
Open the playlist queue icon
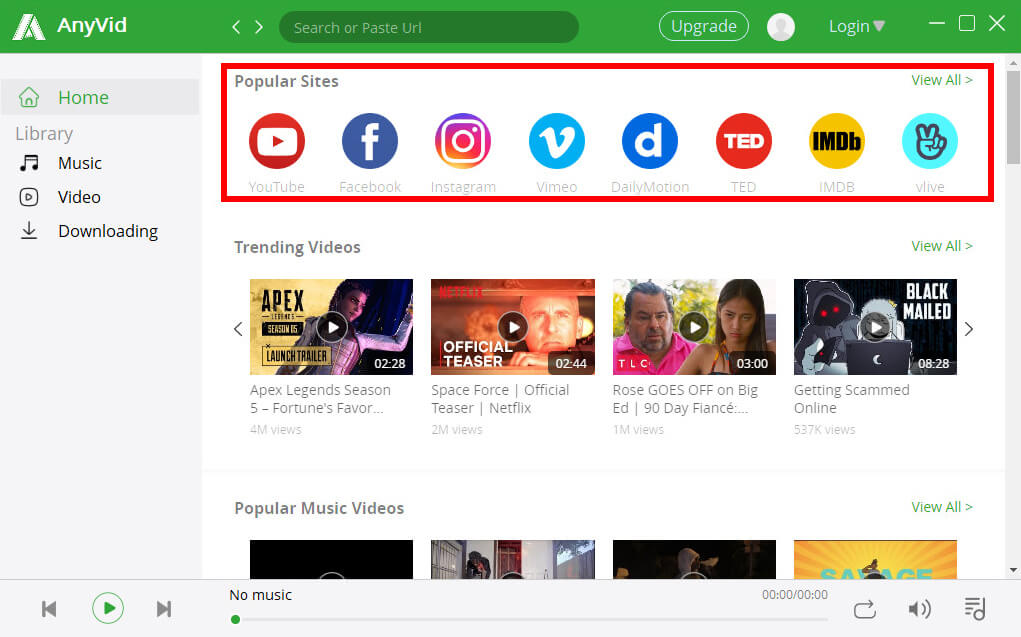tap(975, 608)
